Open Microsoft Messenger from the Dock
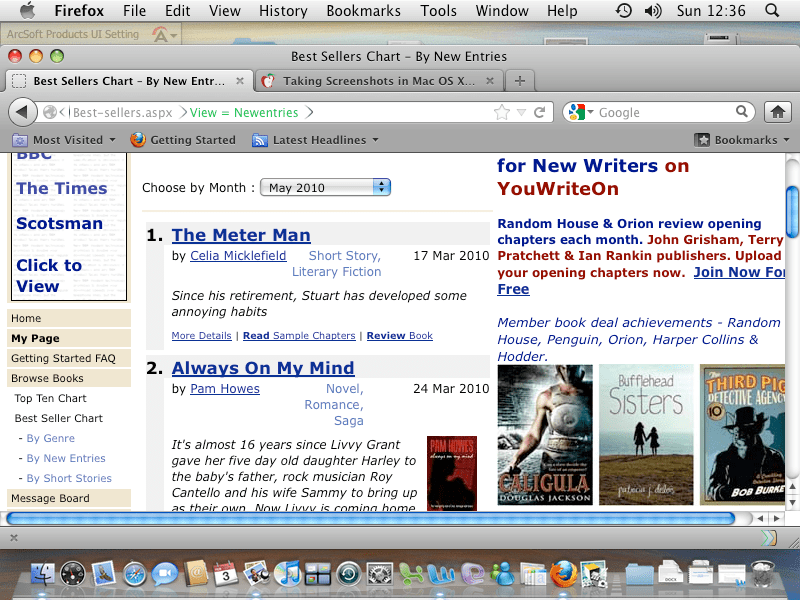Image resolution: width=800 pixels, height=600 pixels. tap(503, 573)
